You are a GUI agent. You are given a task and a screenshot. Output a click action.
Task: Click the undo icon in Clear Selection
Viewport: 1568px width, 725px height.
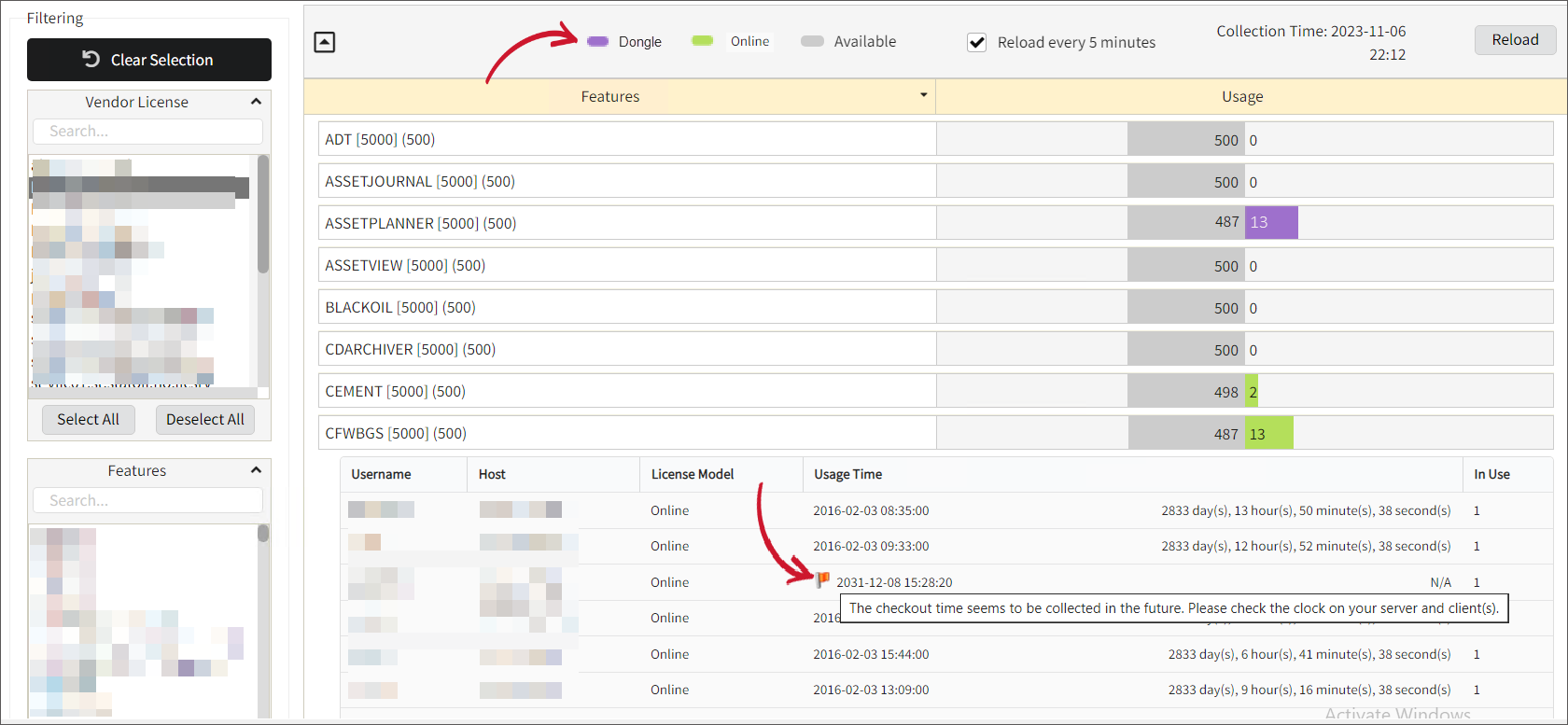[x=91, y=60]
